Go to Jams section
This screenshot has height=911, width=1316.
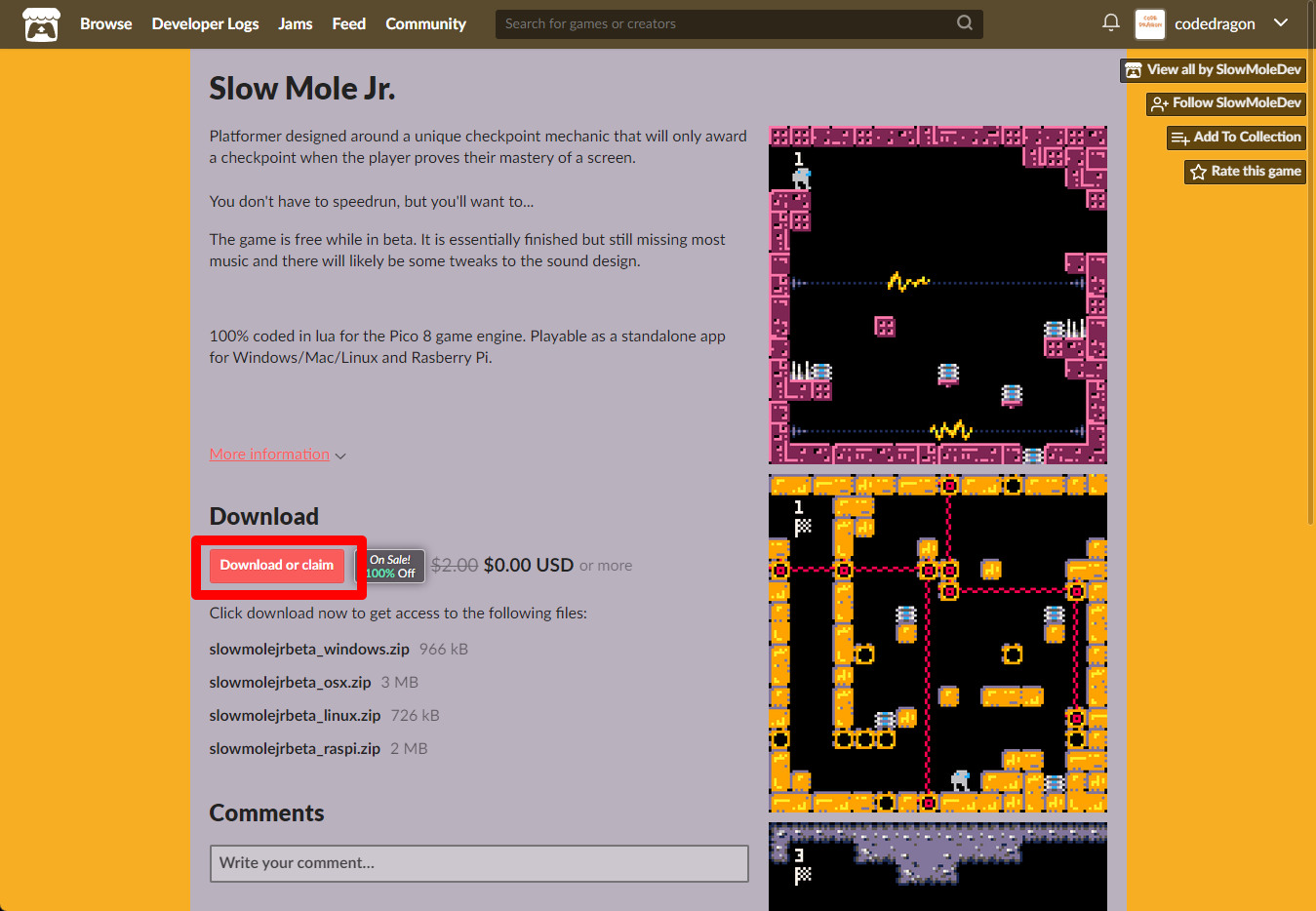296,24
